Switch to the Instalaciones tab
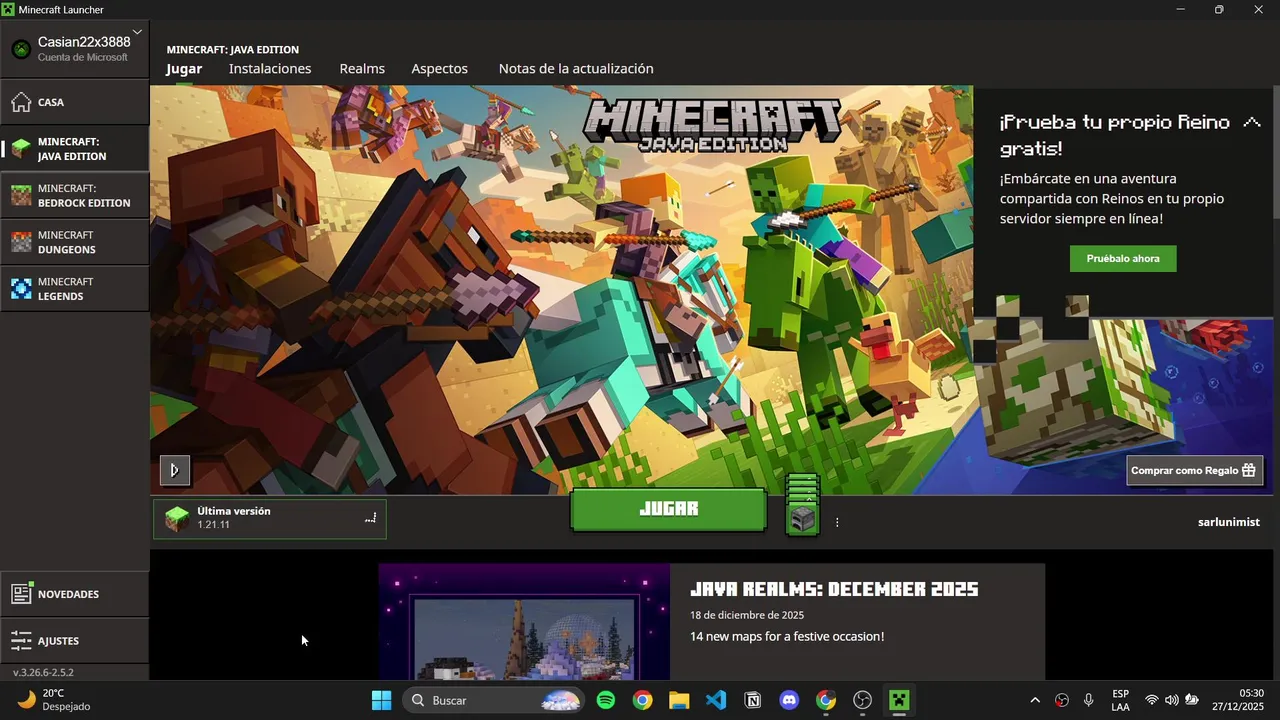 [x=270, y=69]
